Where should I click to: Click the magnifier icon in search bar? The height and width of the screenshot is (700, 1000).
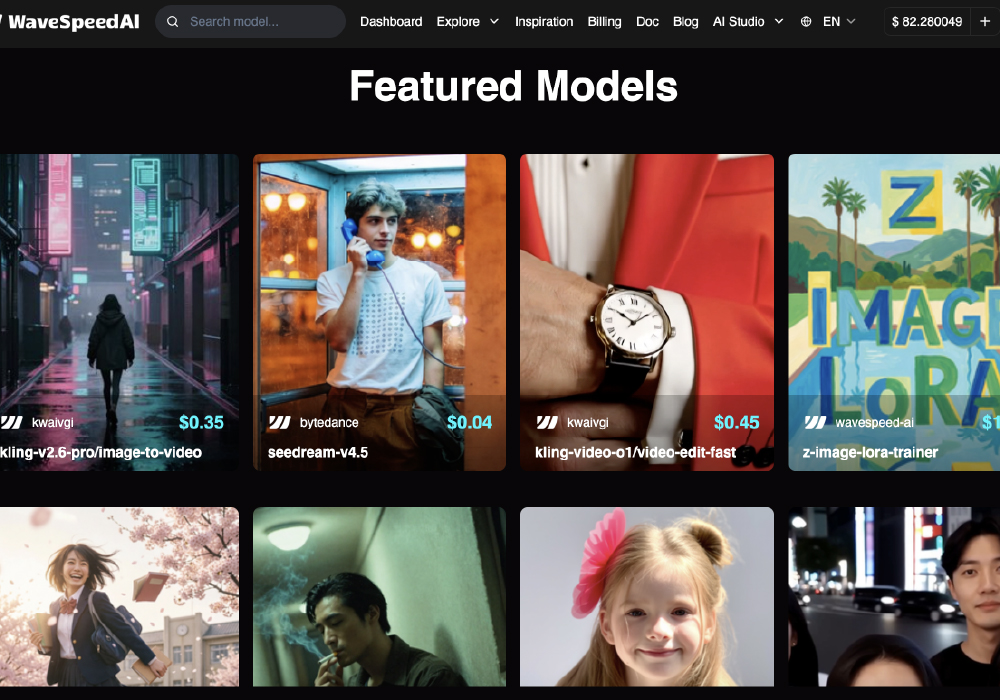click(173, 22)
